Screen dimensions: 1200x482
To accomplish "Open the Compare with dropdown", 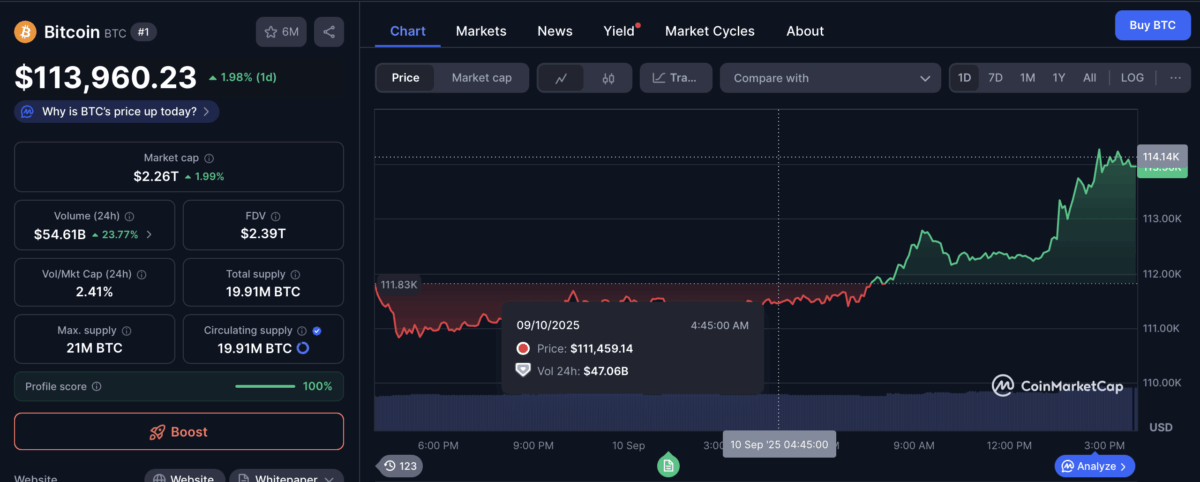I will 830,78.
